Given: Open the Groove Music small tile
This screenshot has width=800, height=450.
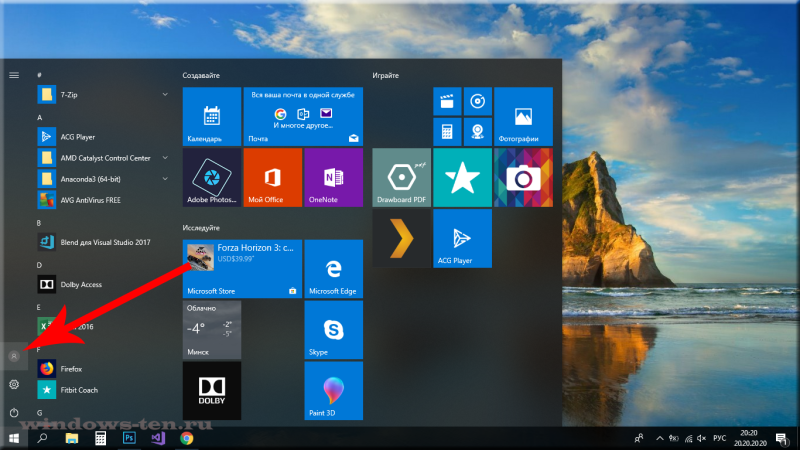Looking at the screenshot, I should [478, 101].
